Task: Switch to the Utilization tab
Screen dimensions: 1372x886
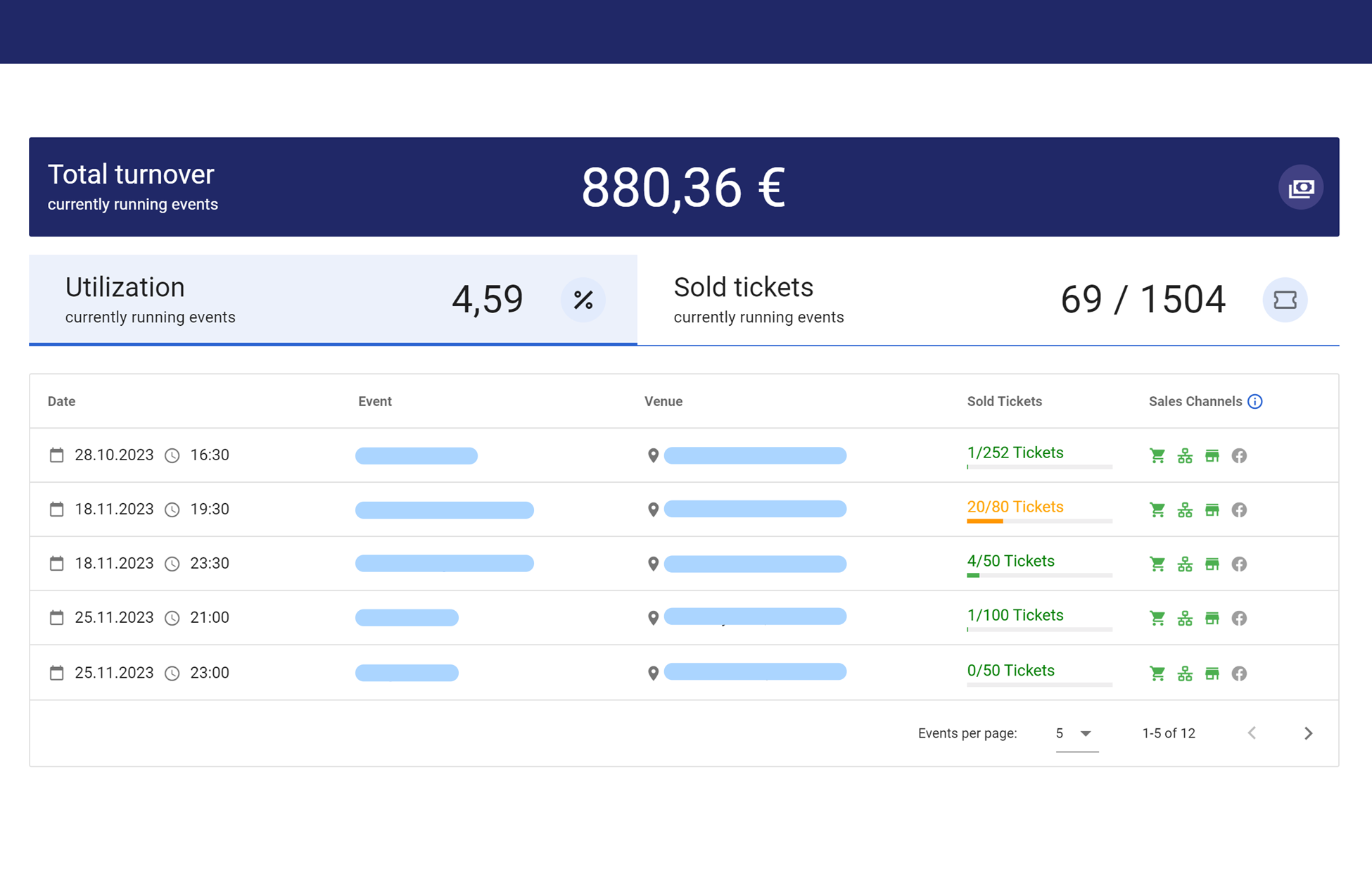Action: click(333, 300)
